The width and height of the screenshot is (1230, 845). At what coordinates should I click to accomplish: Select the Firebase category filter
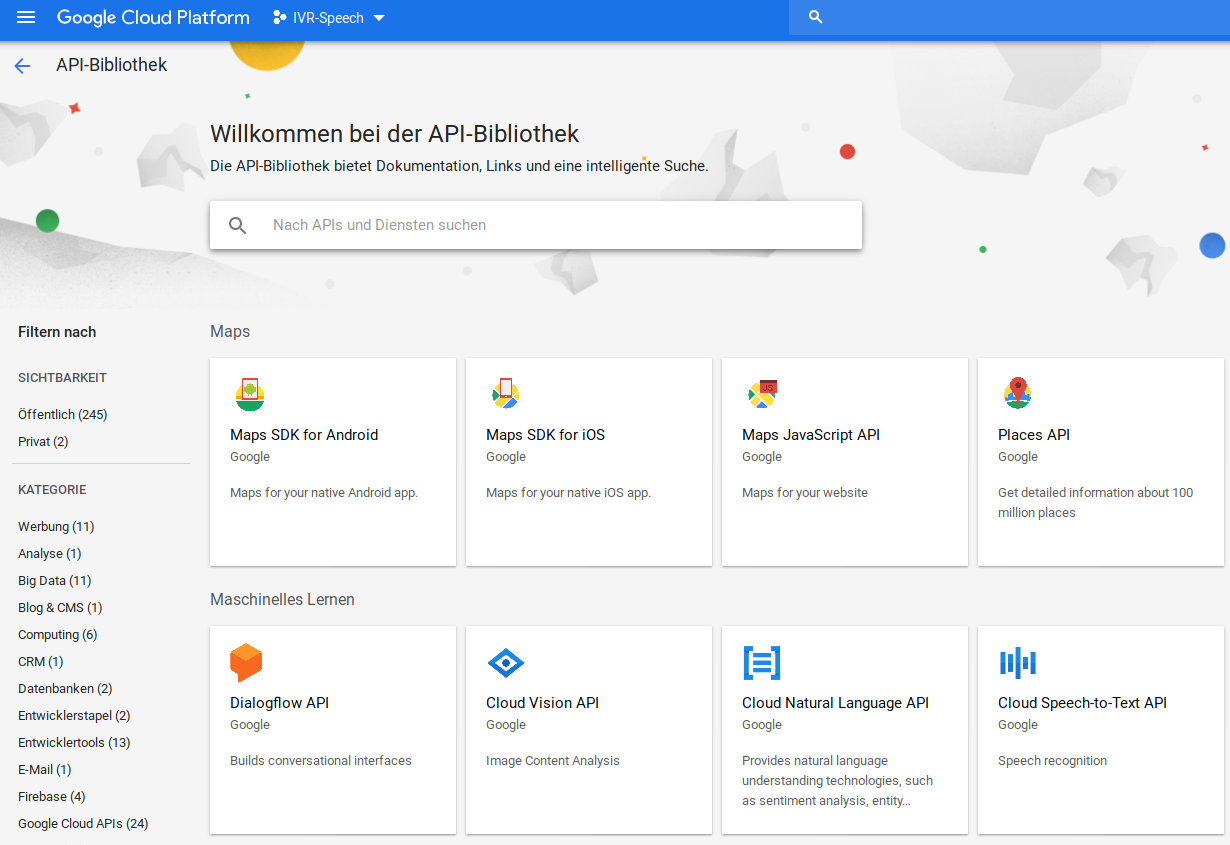[51, 796]
